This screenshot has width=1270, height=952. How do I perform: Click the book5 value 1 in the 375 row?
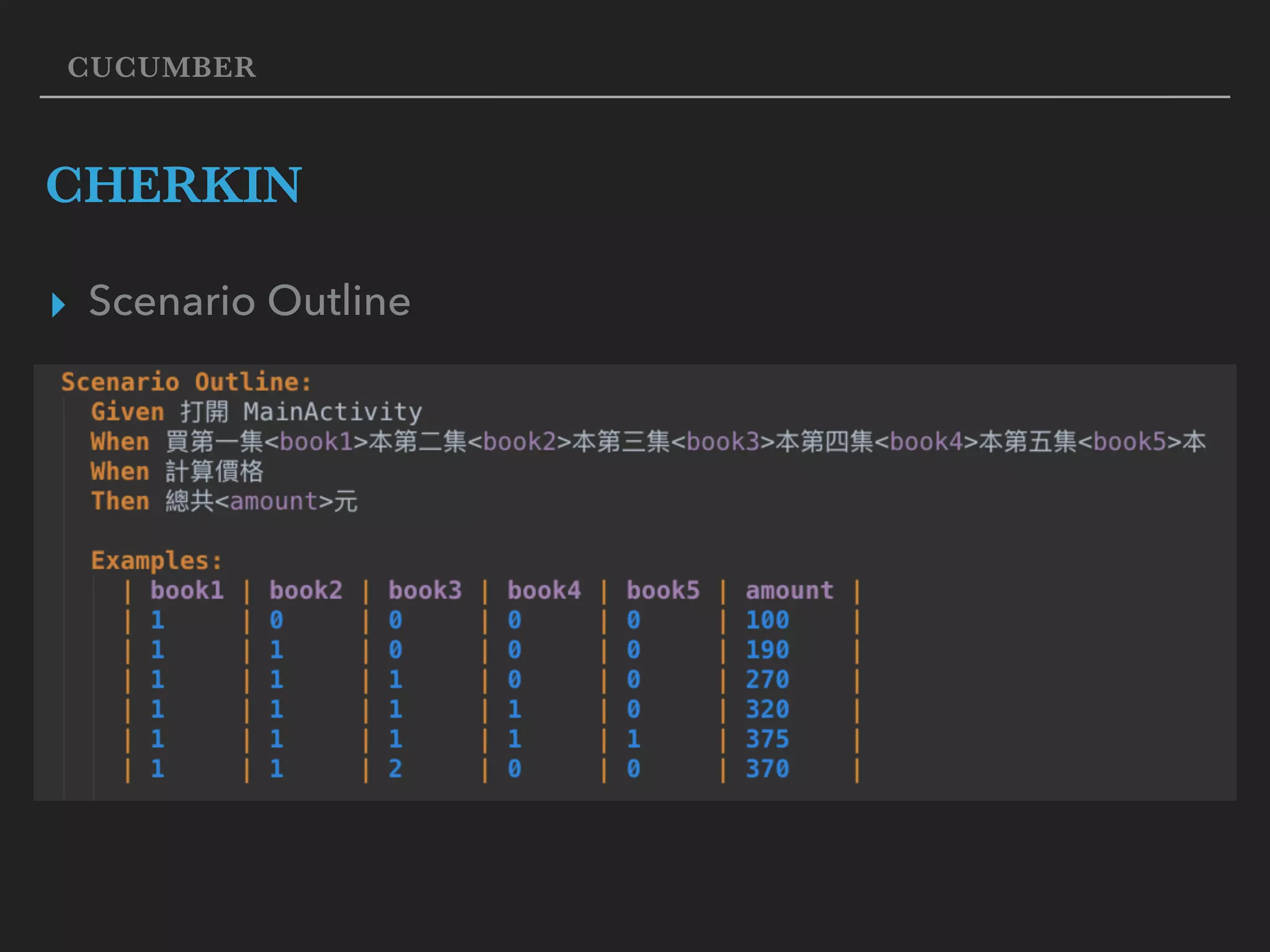(633, 739)
